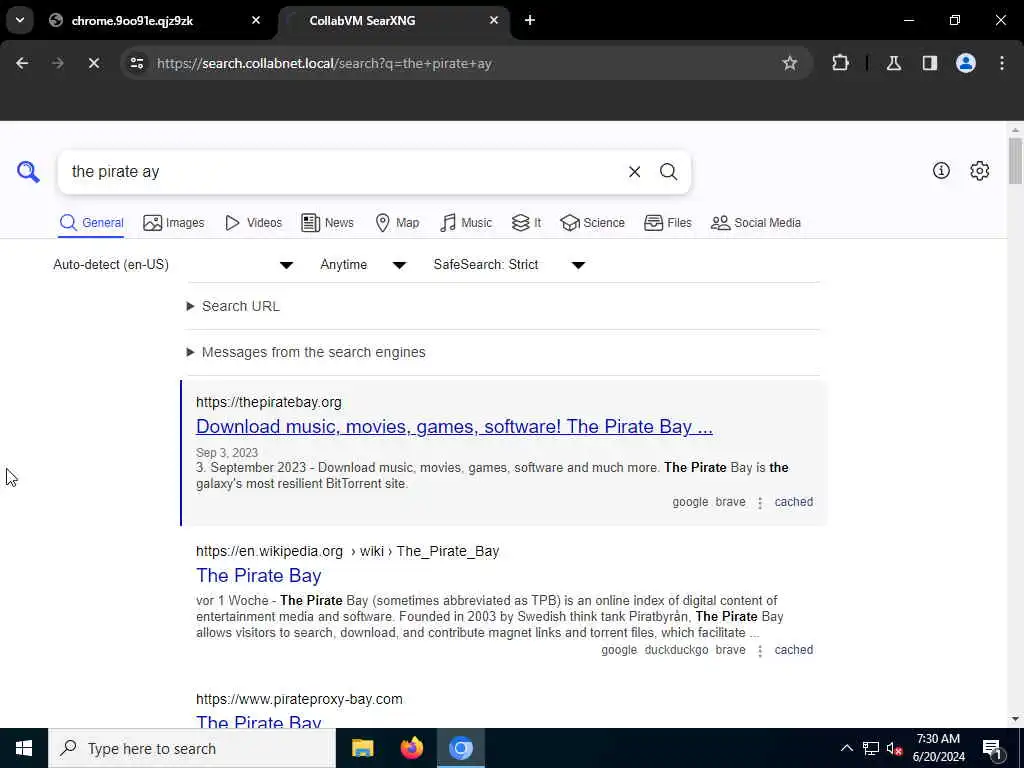Switch to the Music category
Viewport: 1024px width, 768px height.
coord(466,223)
